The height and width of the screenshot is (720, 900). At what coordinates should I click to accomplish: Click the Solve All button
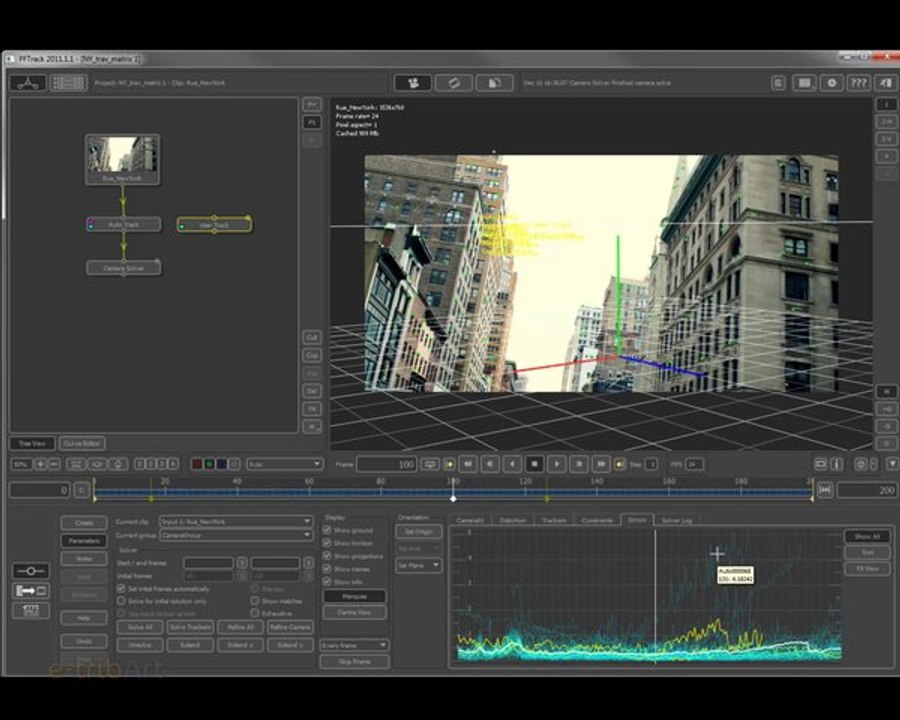139,627
